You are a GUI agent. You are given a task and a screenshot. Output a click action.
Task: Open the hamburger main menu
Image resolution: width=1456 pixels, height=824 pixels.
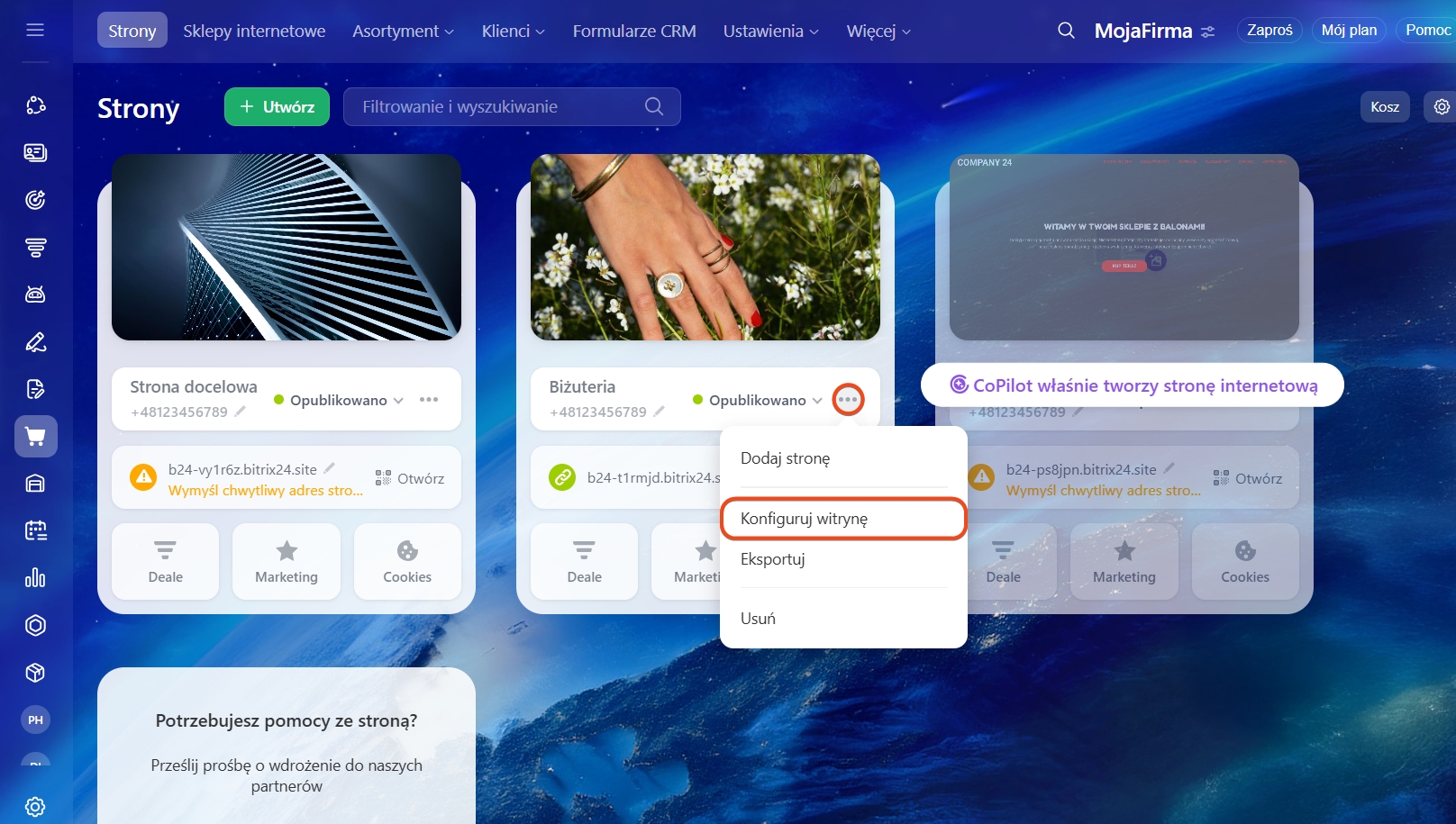coord(35,31)
